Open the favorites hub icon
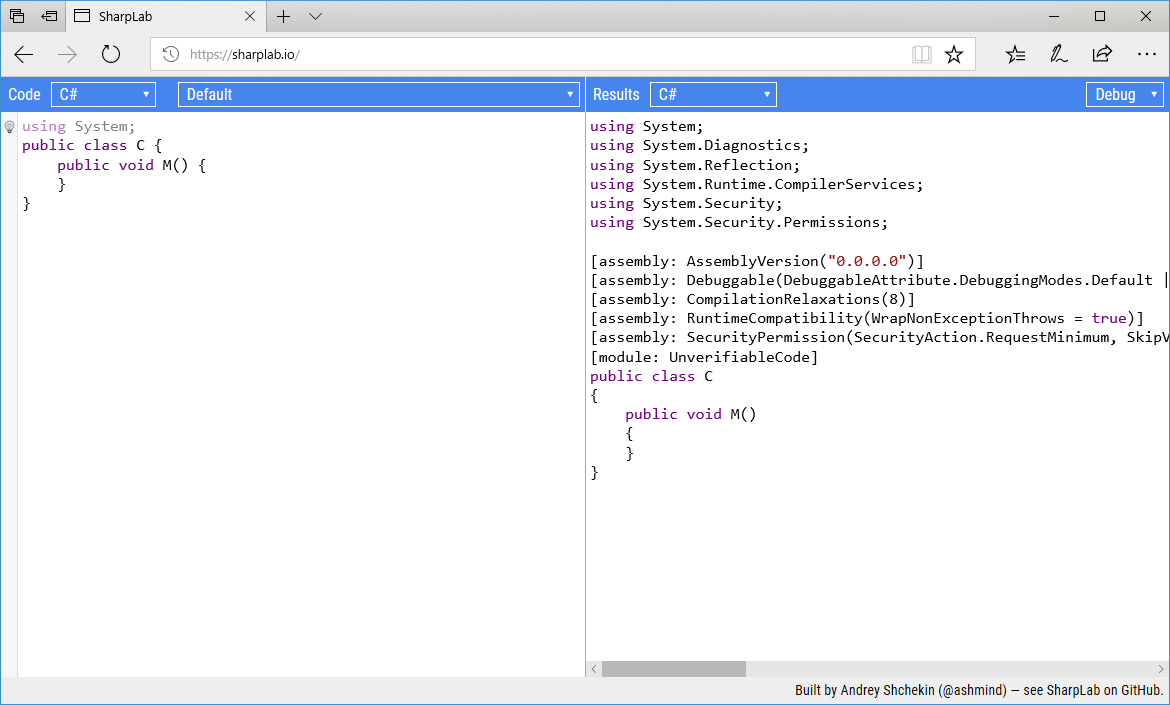Viewport: 1170px width, 705px height. coord(1015,54)
